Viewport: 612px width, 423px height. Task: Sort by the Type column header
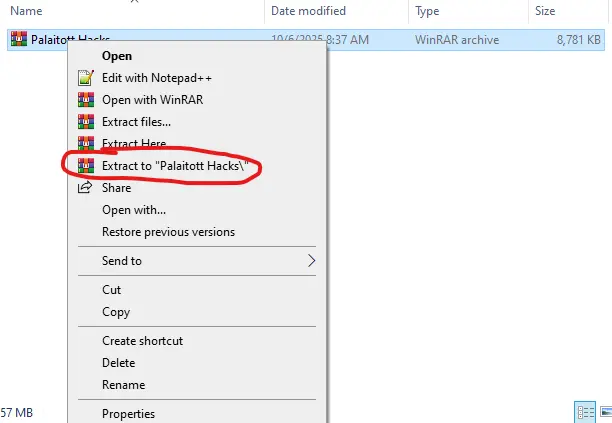click(x=427, y=11)
